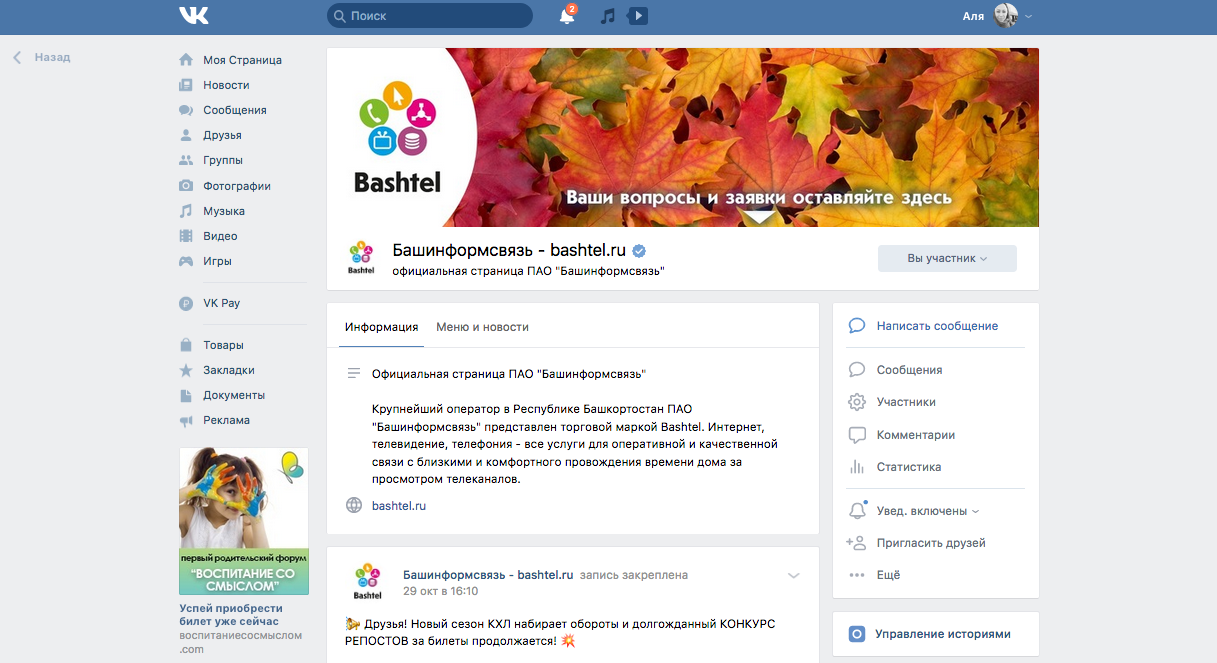Click 'Написать сообщение' button

pyautogui.click(x=936, y=326)
